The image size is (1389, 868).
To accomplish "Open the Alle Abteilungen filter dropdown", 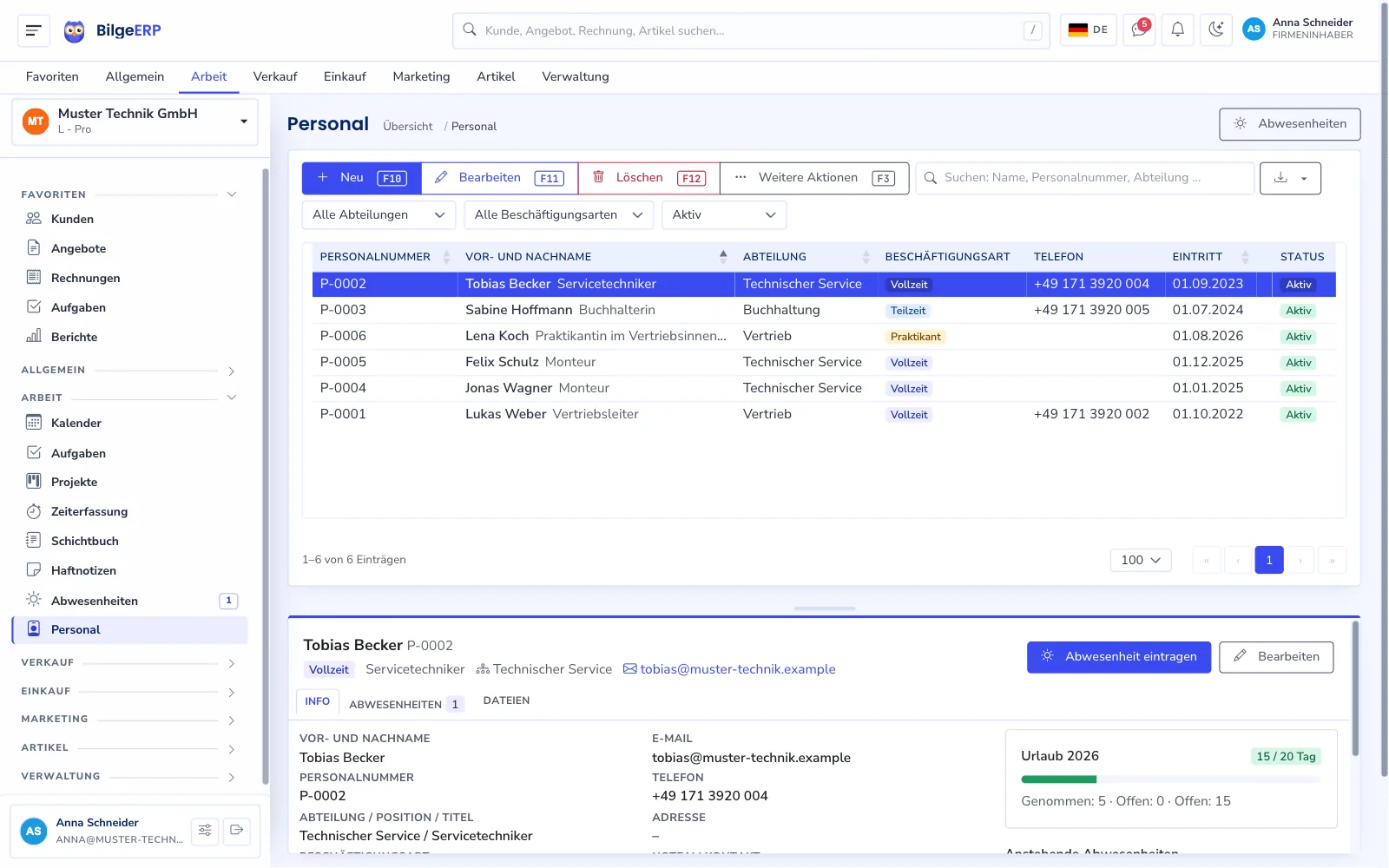I will pos(379,215).
